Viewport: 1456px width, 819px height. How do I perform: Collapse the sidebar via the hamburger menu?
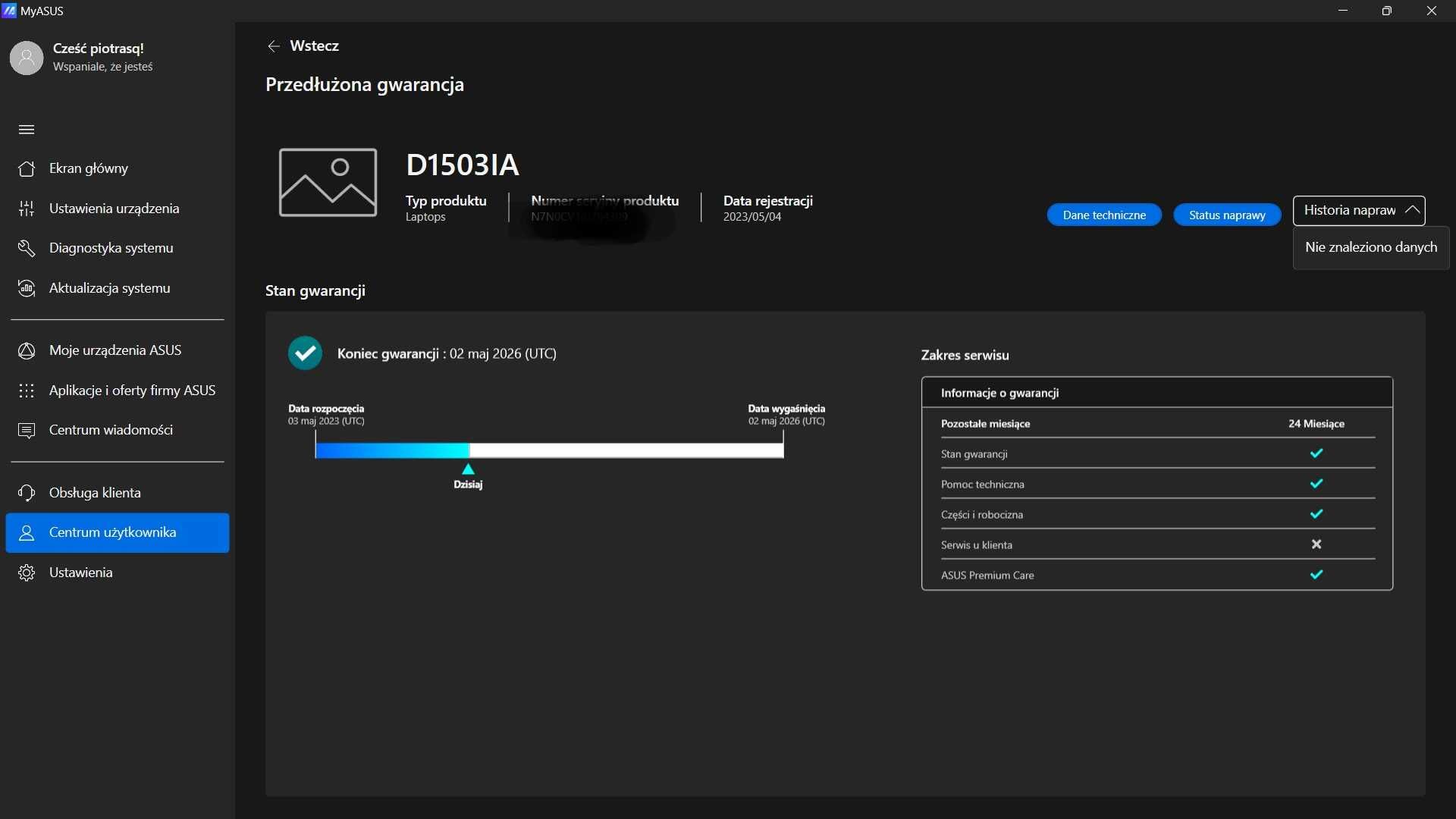pyautogui.click(x=27, y=130)
